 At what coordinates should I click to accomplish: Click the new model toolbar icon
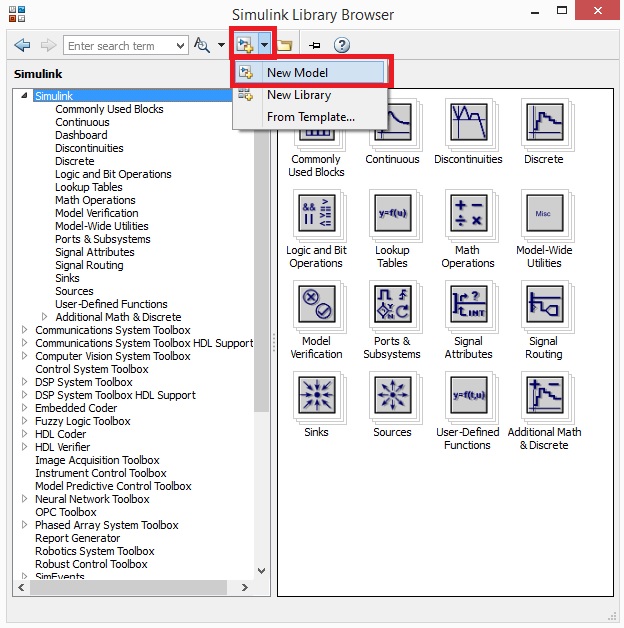244,44
